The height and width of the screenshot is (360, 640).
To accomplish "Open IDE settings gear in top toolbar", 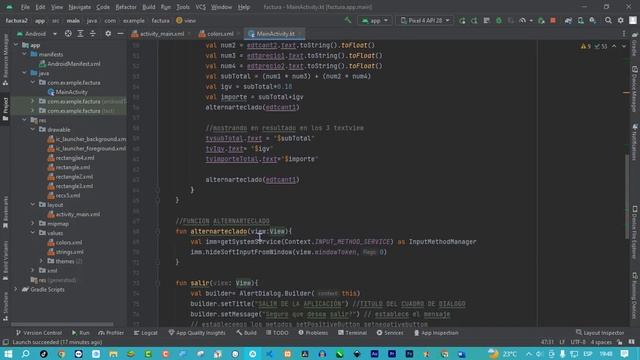I will point(620,20).
